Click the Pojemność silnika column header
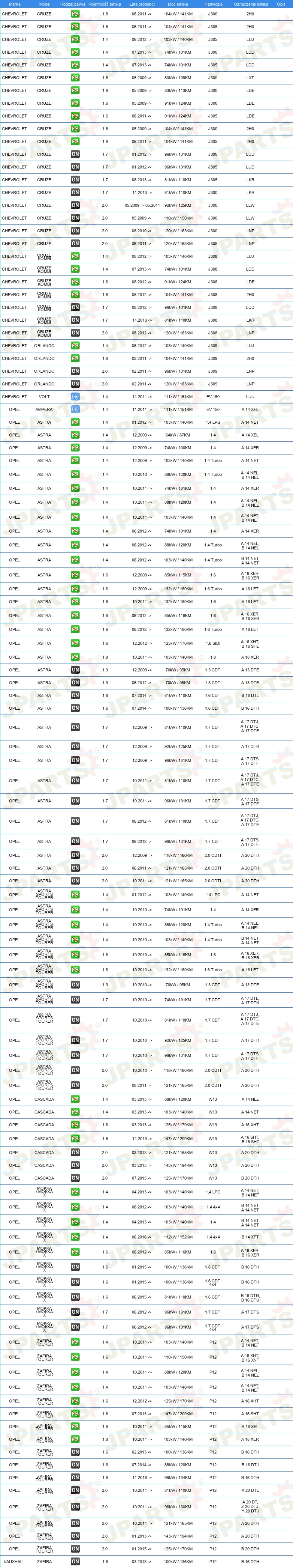 coord(105,4)
